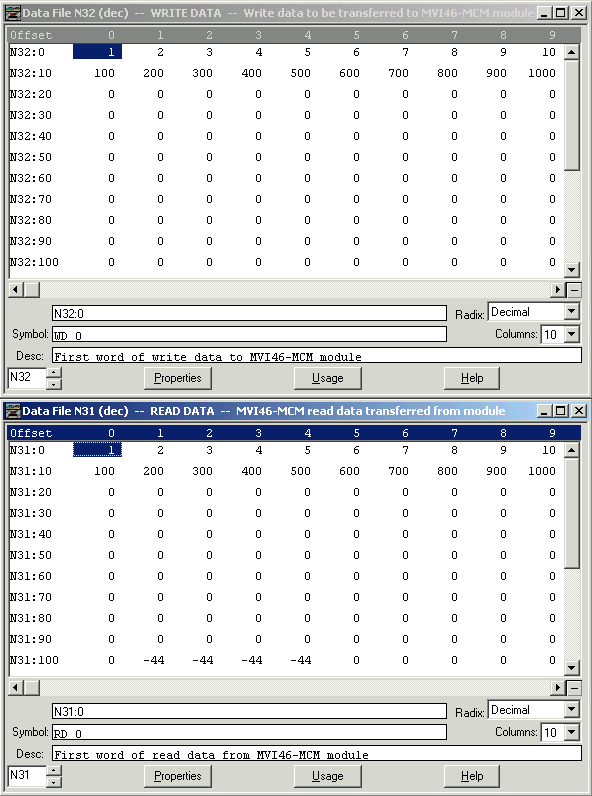
Task: Click the Desc field for write data
Action: (x=317, y=355)
